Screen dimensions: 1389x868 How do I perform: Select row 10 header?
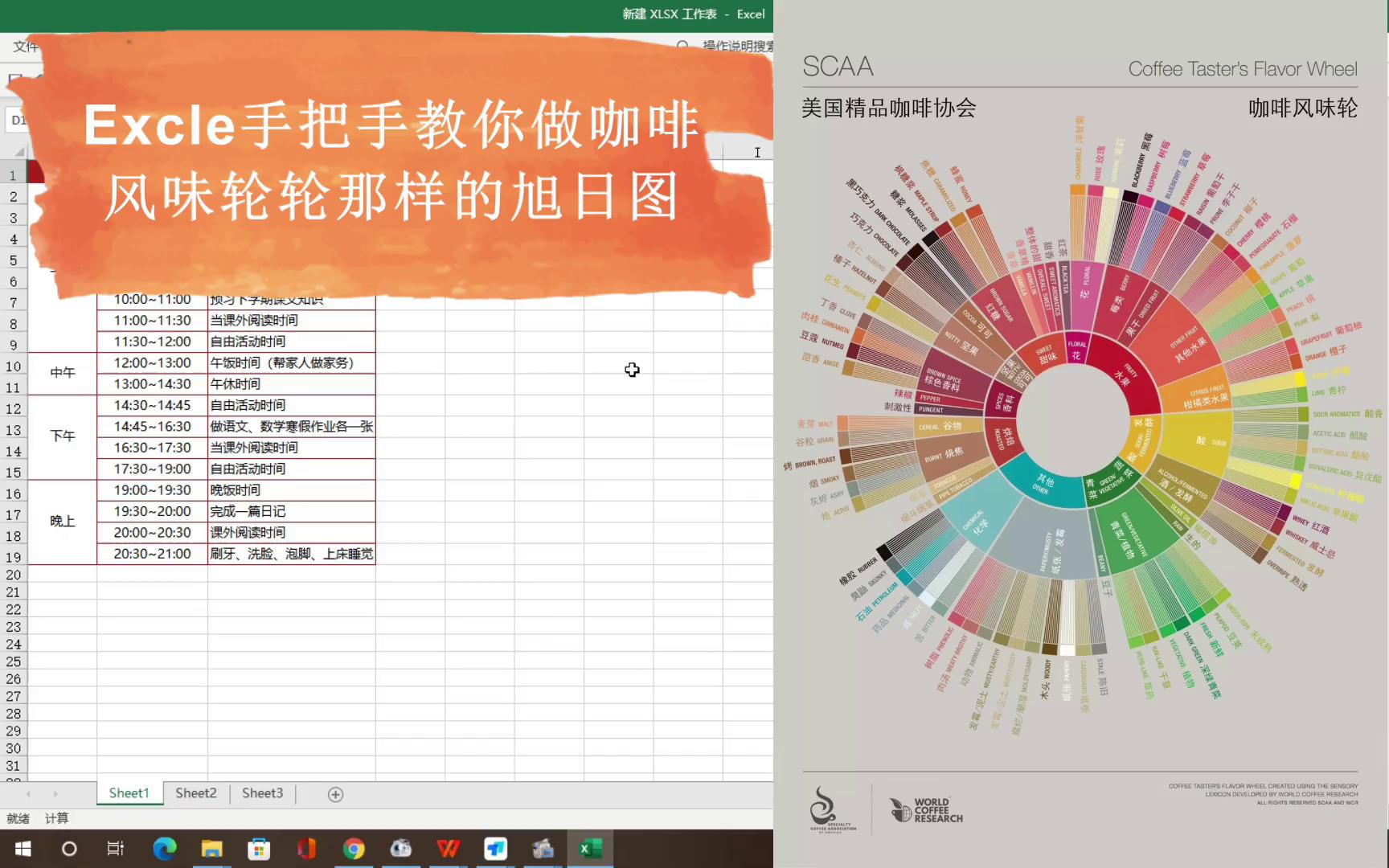pyautogui.click(x=14, y=366)
